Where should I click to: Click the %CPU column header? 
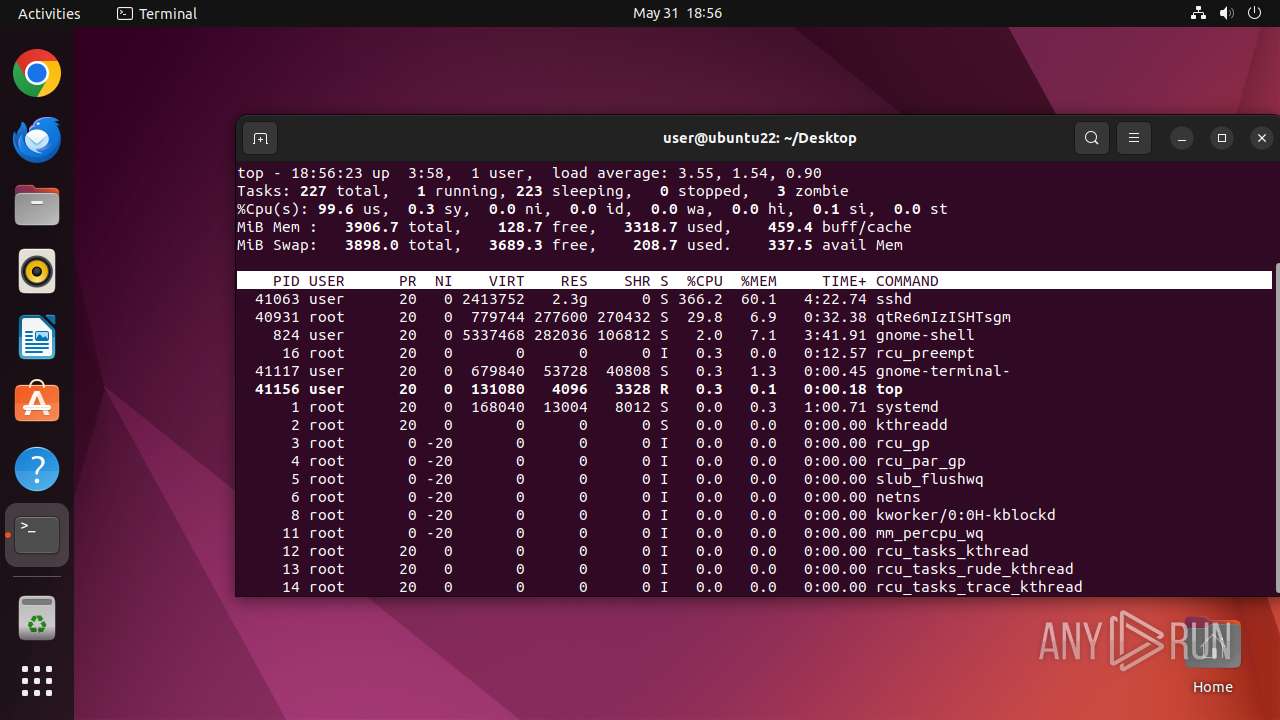click(704, 281)
